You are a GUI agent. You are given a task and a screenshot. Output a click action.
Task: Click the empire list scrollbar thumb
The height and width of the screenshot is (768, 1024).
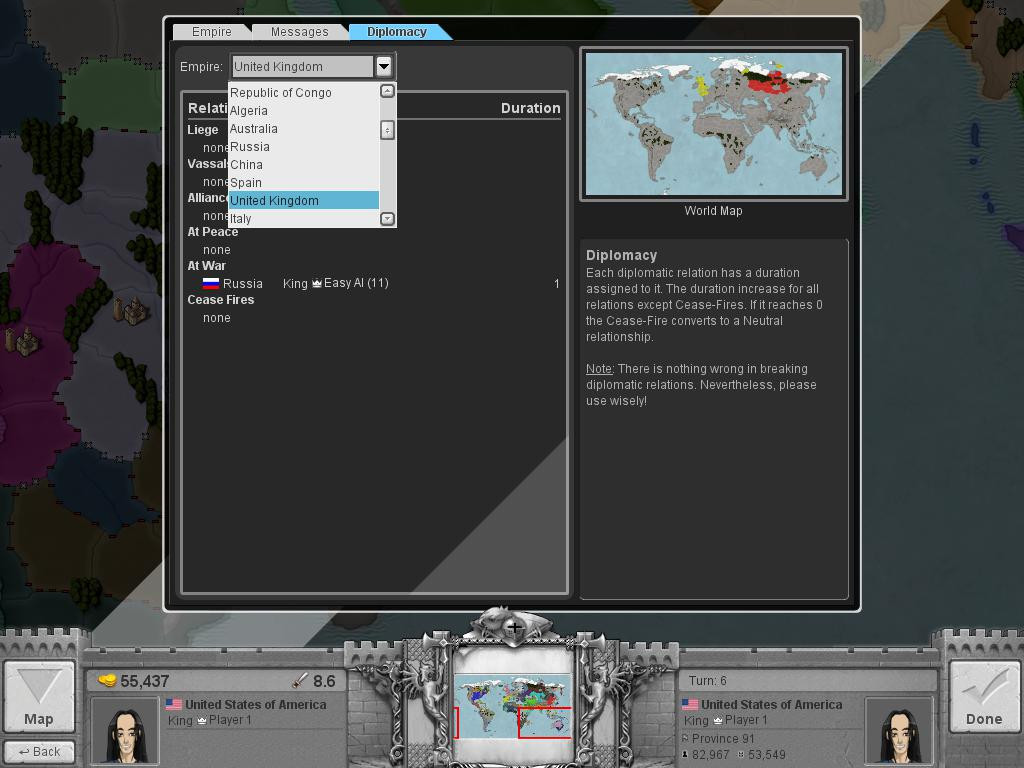(x=387, y=130)
